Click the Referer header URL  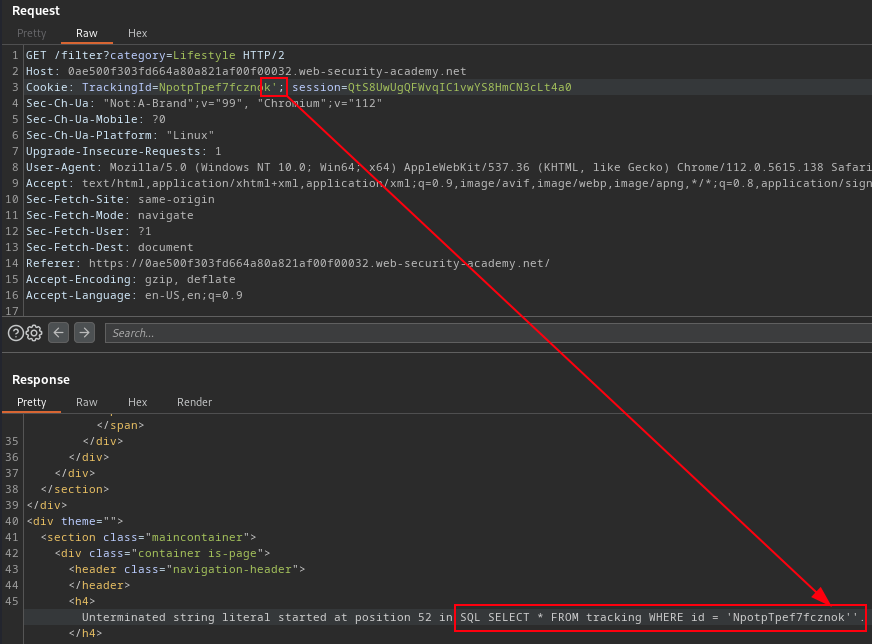[319, 264]
